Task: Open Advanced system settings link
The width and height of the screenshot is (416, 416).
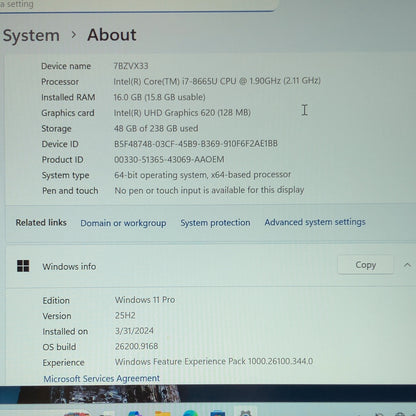Action: click(315, 222)
